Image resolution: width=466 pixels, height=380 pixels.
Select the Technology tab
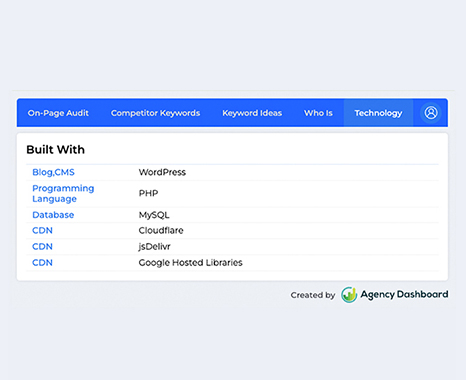[378, 113]
